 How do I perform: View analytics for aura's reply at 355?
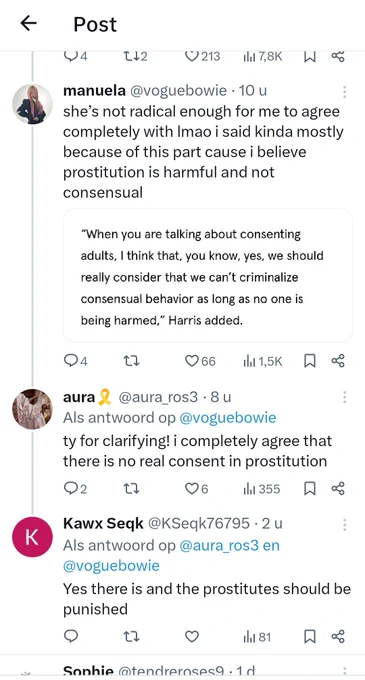[x=262, y=489]
